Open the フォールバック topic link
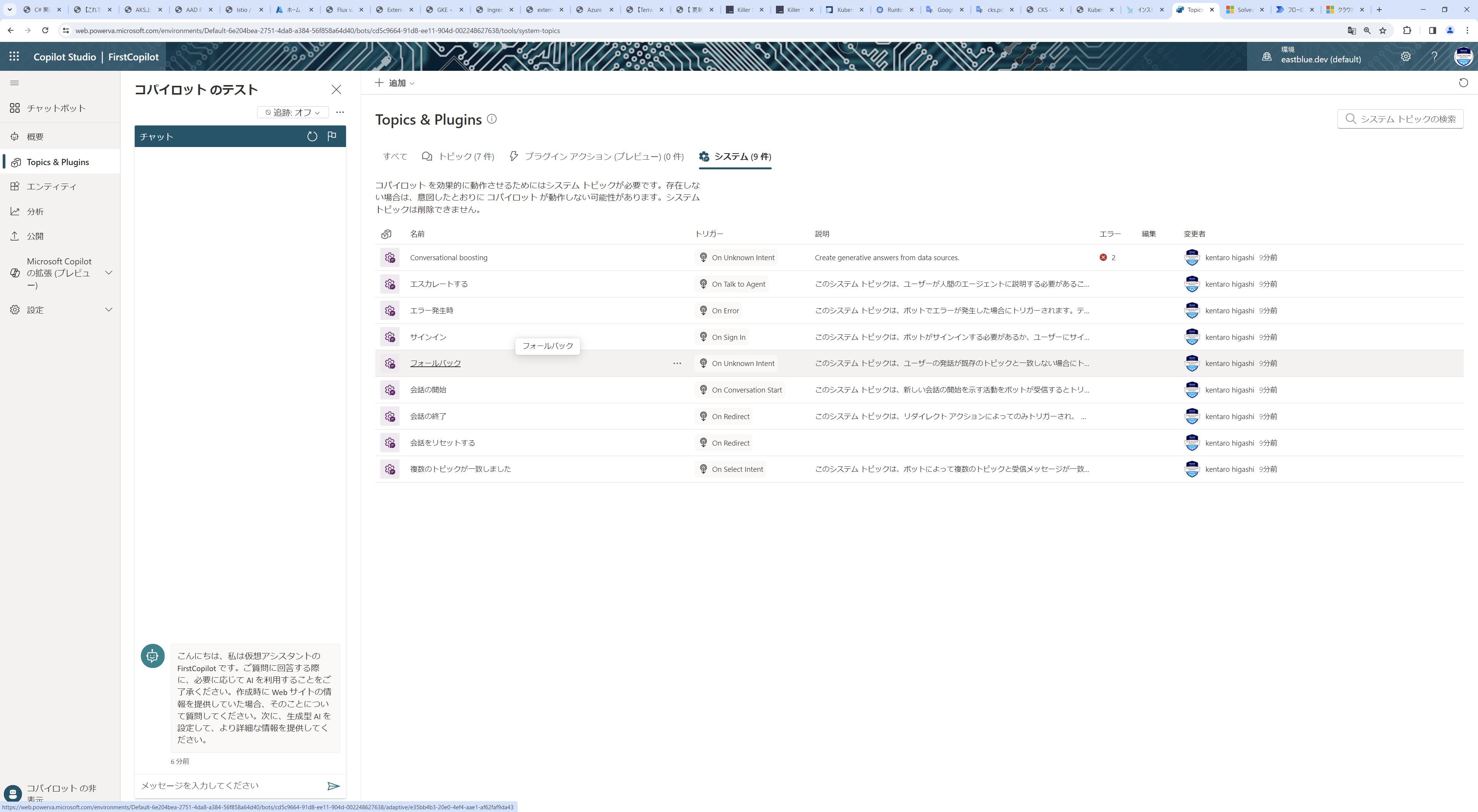The height and width of the screenshot is (812, 1478). [435, 363]
